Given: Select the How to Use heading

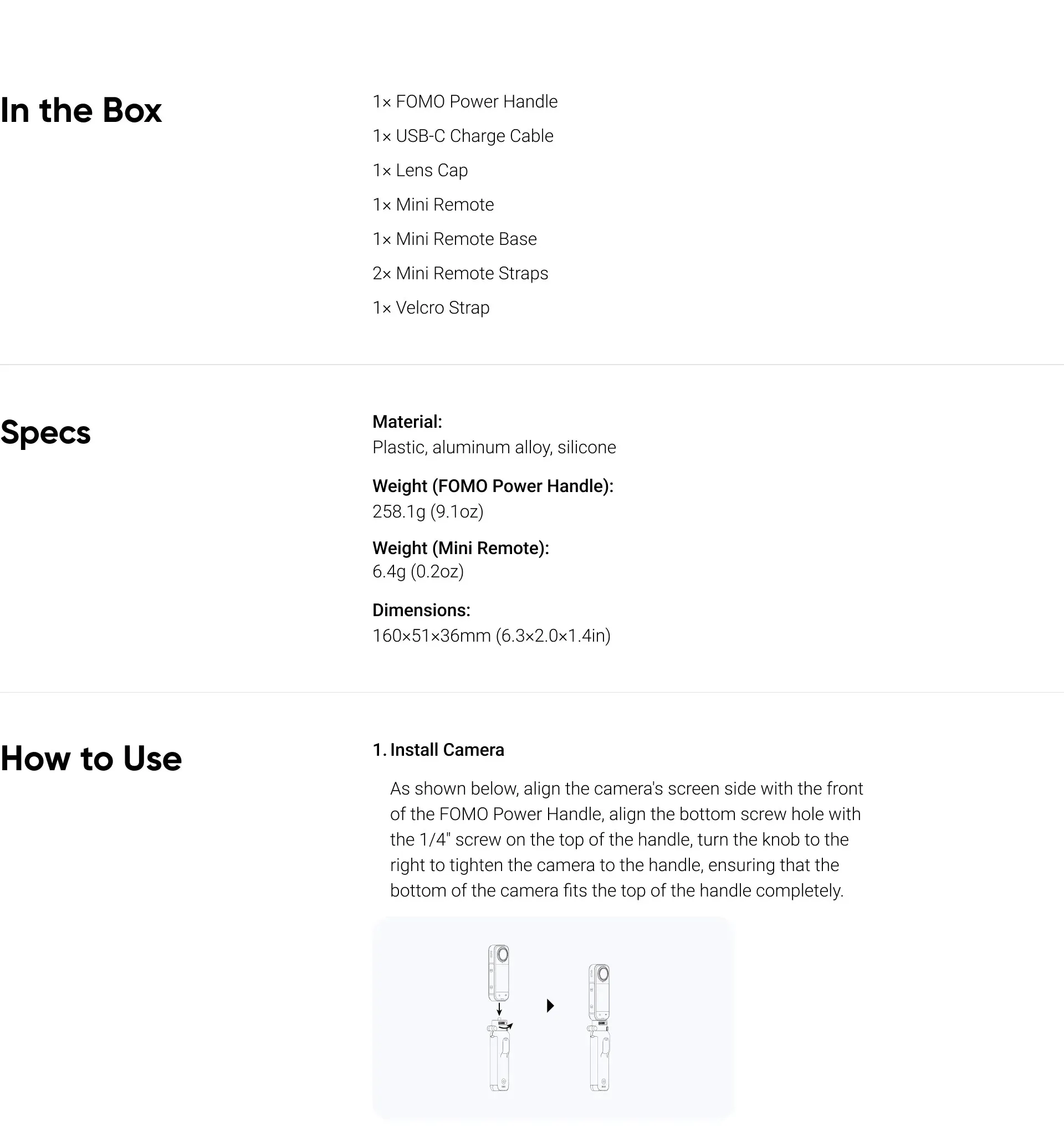Looking at the screenshot, I should (x=91, y=759).
